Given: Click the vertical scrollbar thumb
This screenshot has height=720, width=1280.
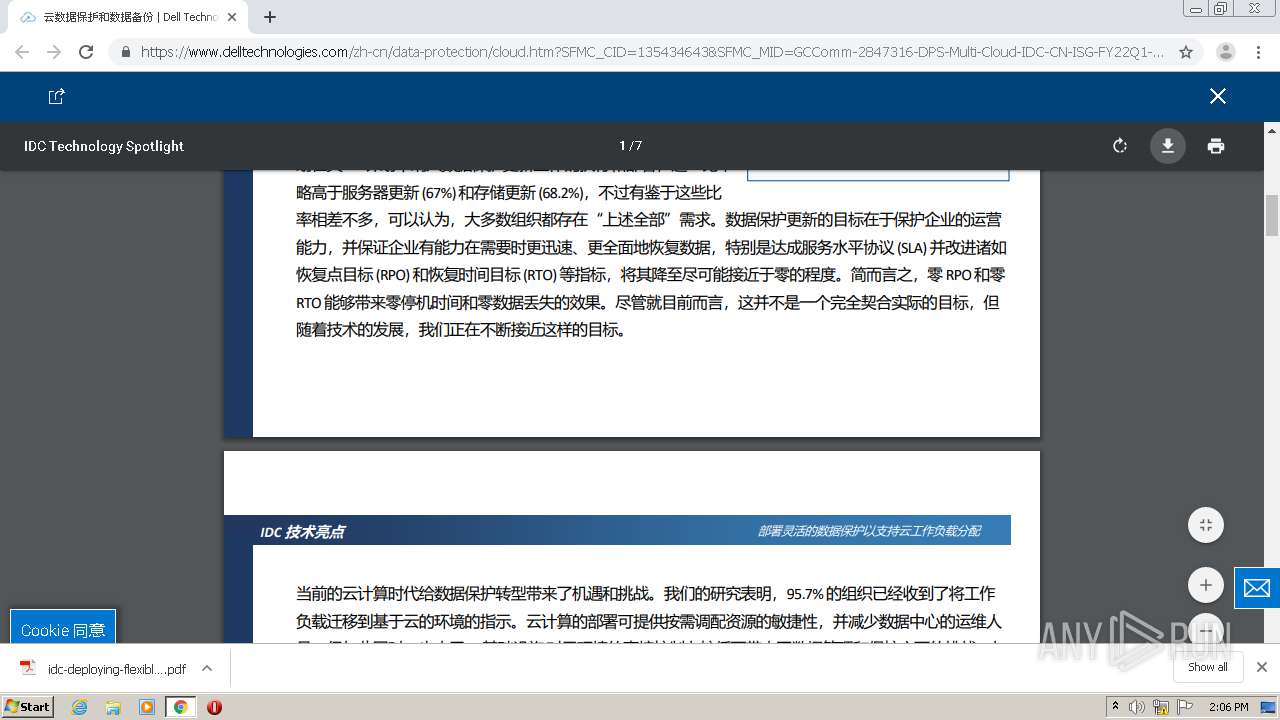Looking at the screenshot, I should (x=1272, y=215).
